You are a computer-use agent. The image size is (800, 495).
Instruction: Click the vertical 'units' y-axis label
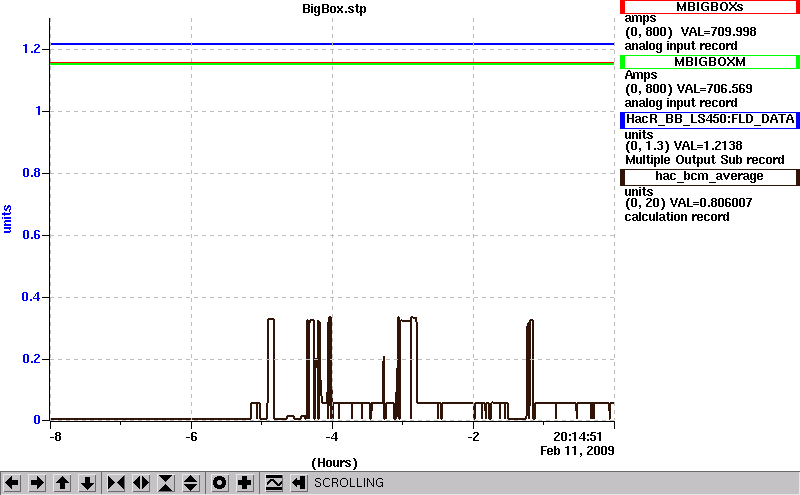coord(7,219)
